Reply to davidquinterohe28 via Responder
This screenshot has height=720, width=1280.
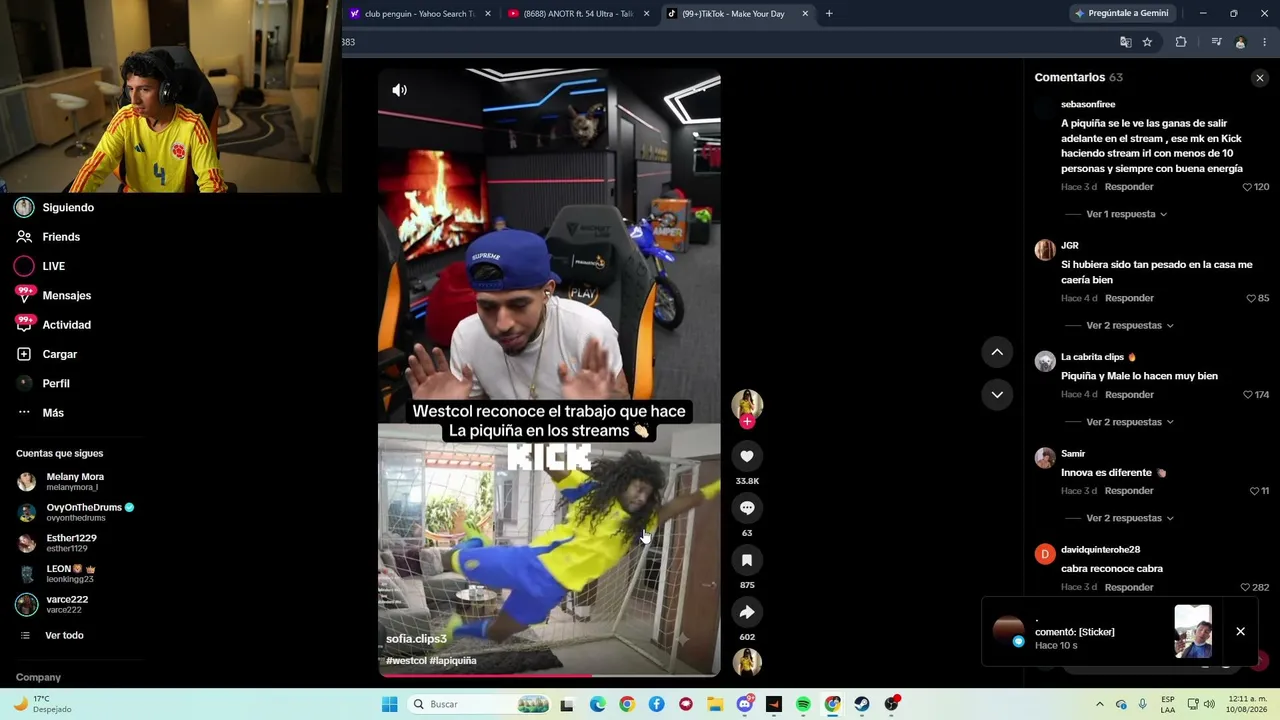(1129, 587)
